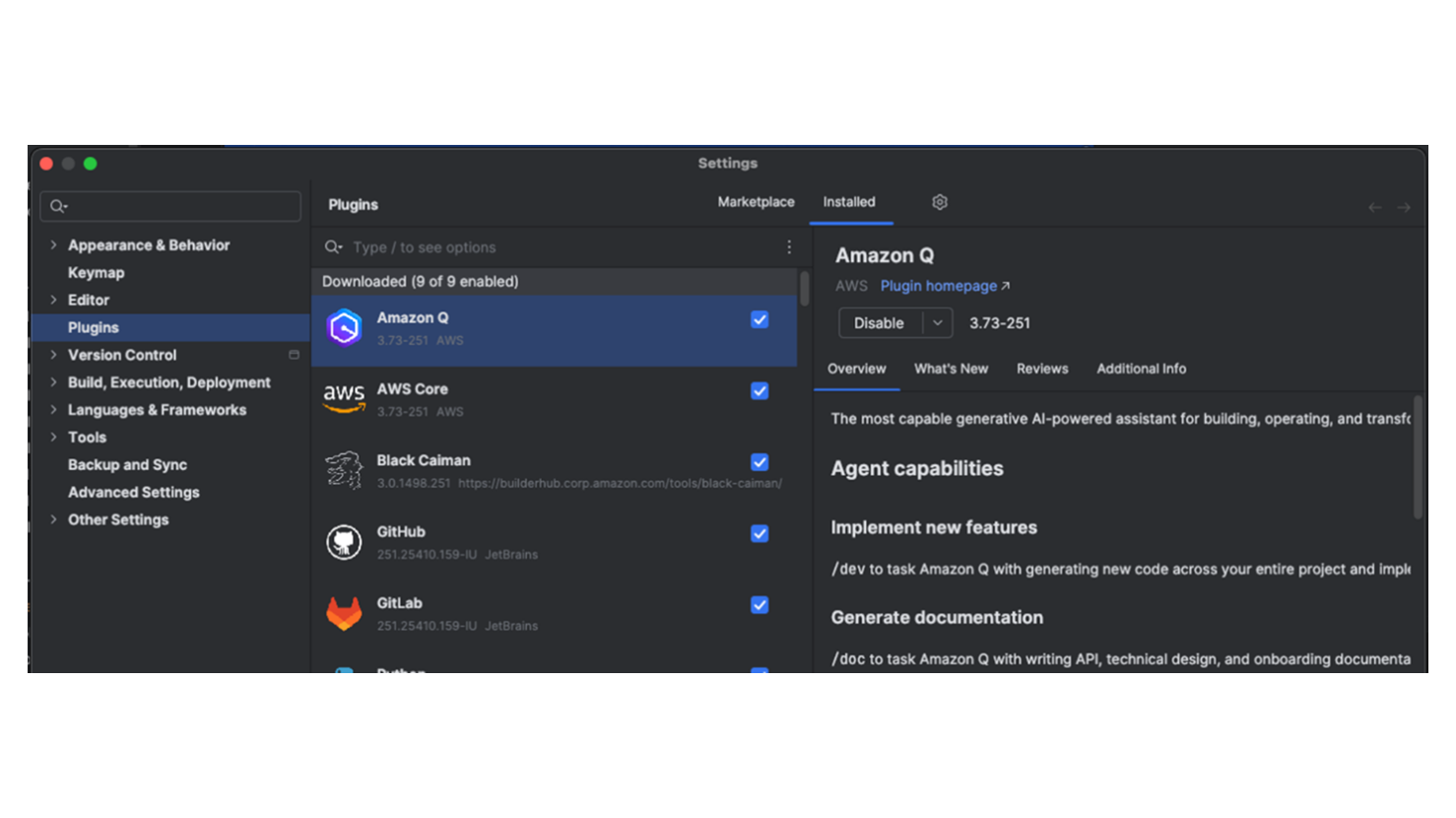
Task: Click the GitLab fox icon
Action: [x=344, y=613]
